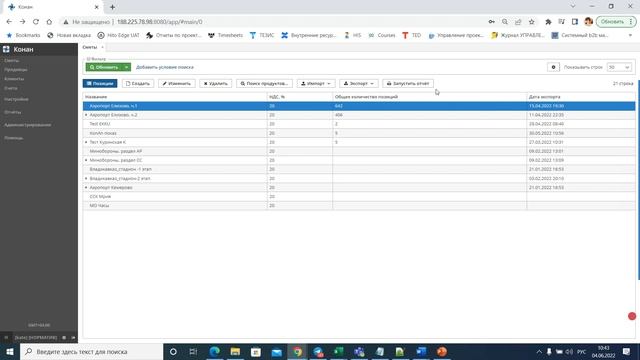Viewport: 640px width, 360px height.
Task: Open the saved passwords key icon
Action: [x=491, y=22]
